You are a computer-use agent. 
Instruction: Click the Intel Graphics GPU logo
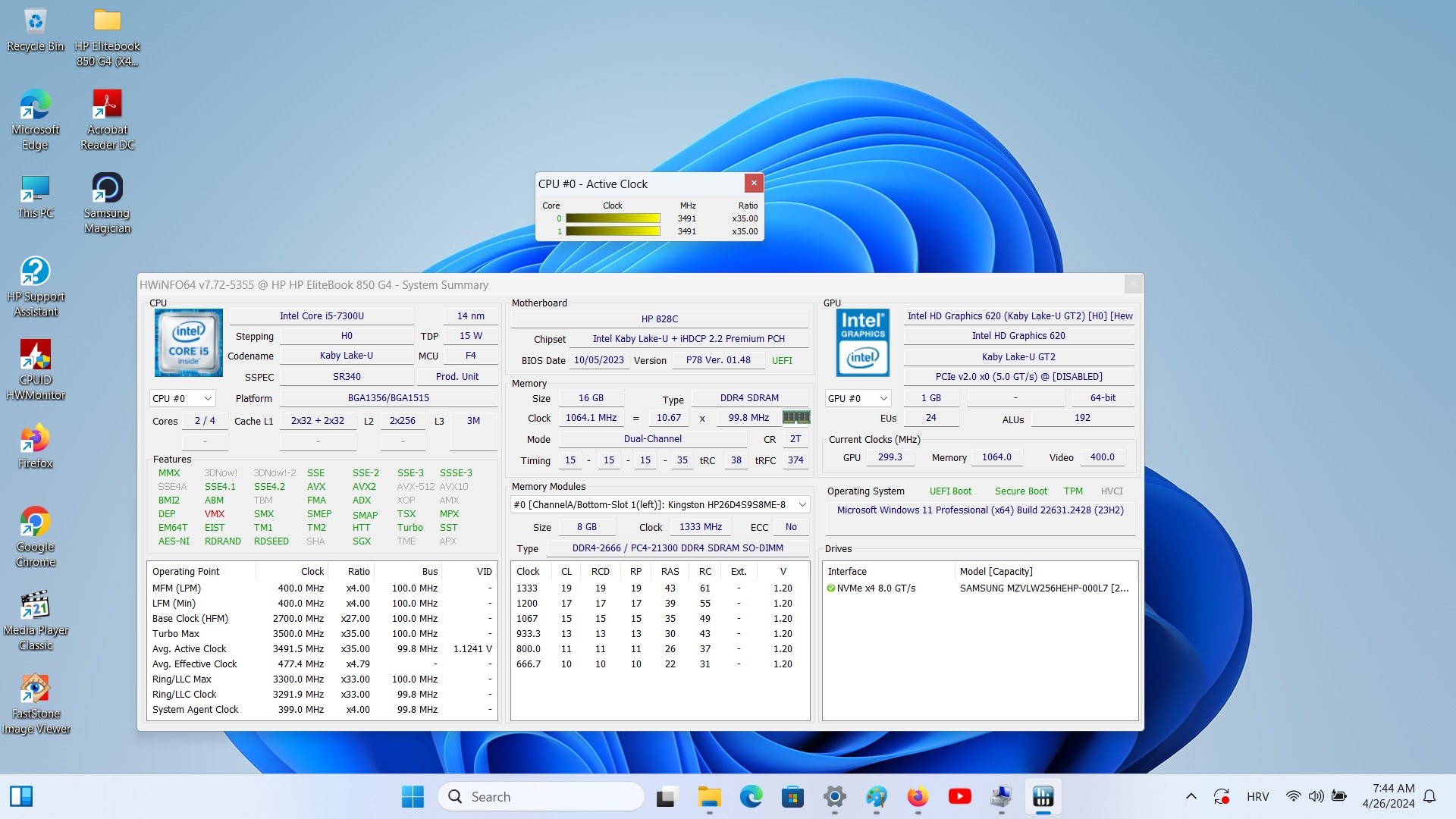pyautogui.click(x=862, y=343)
